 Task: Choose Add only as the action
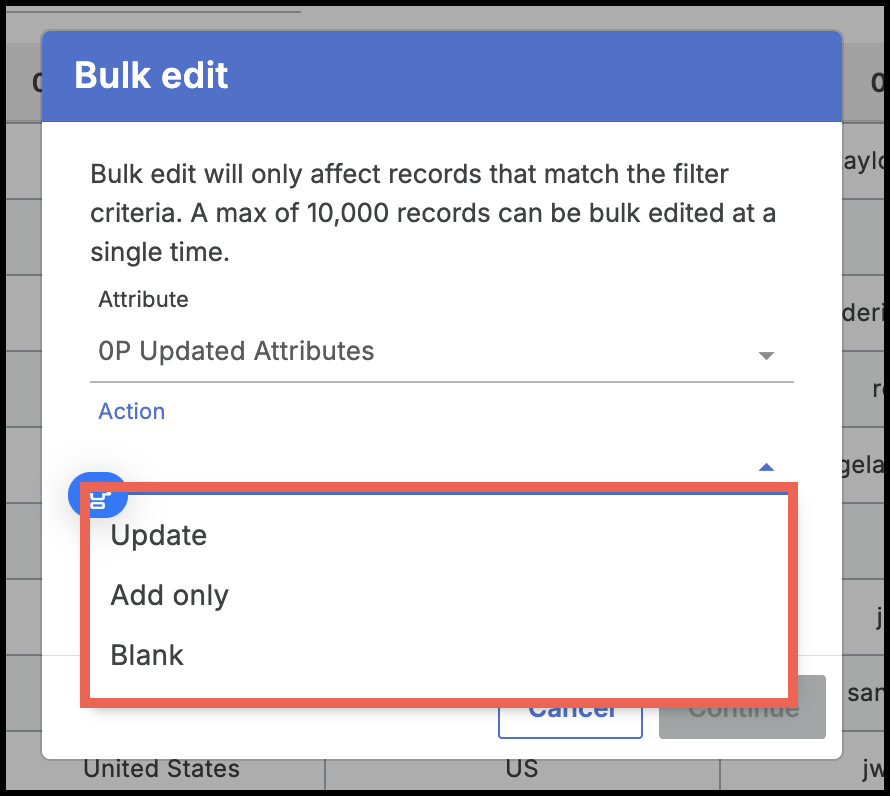(169, 595)
